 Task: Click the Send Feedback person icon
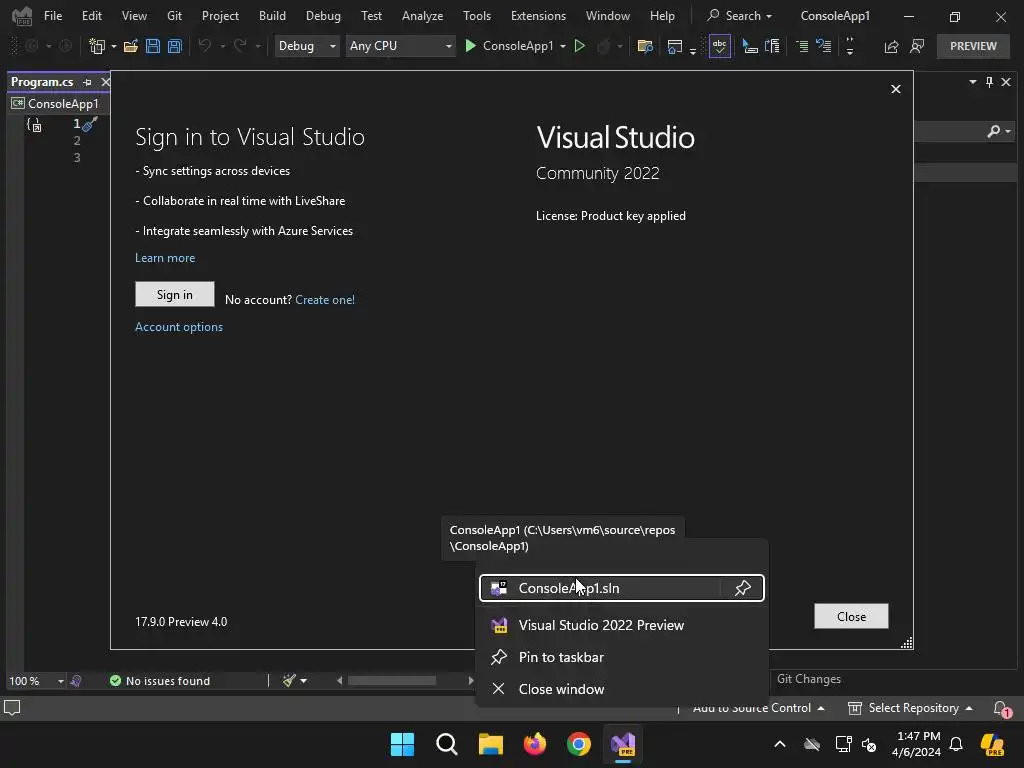[x=917, y=46]
